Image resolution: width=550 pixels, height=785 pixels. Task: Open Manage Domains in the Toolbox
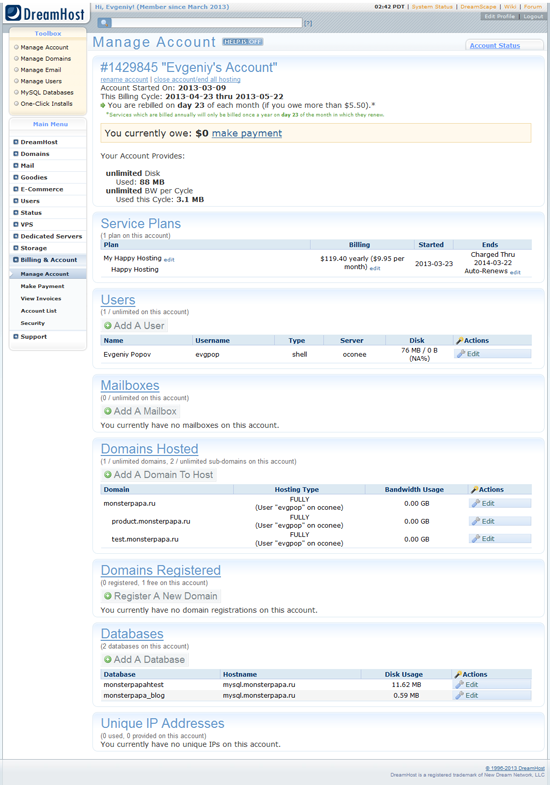(x=46, y=59)
